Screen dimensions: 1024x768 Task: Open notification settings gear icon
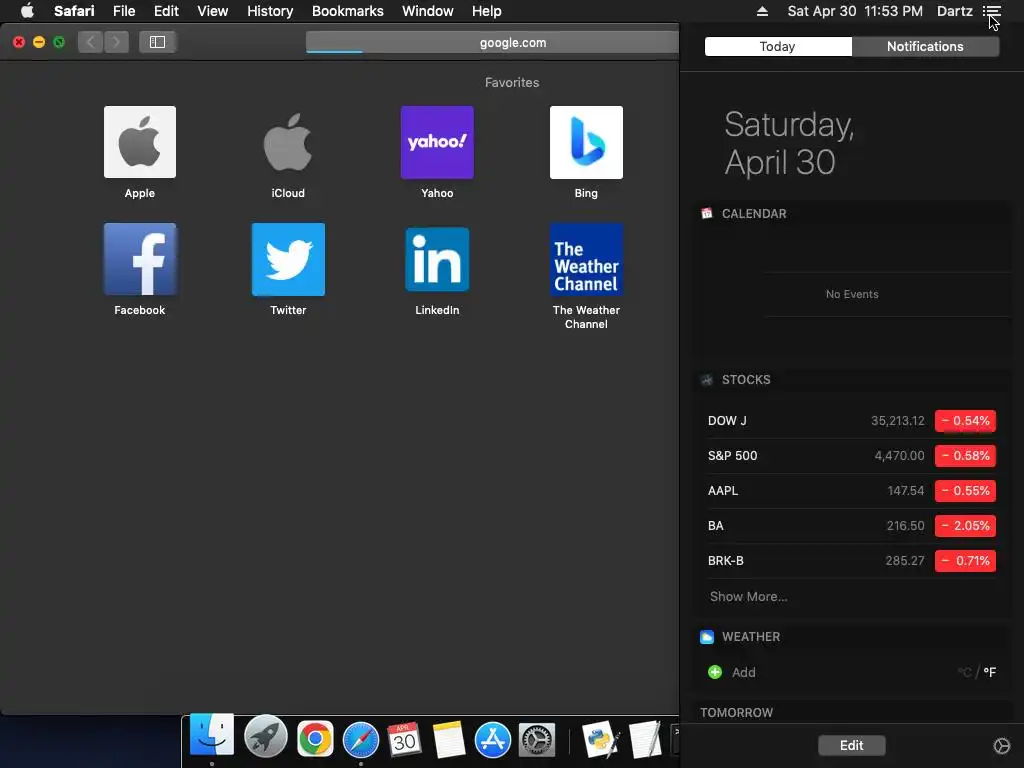(1001, 746)
